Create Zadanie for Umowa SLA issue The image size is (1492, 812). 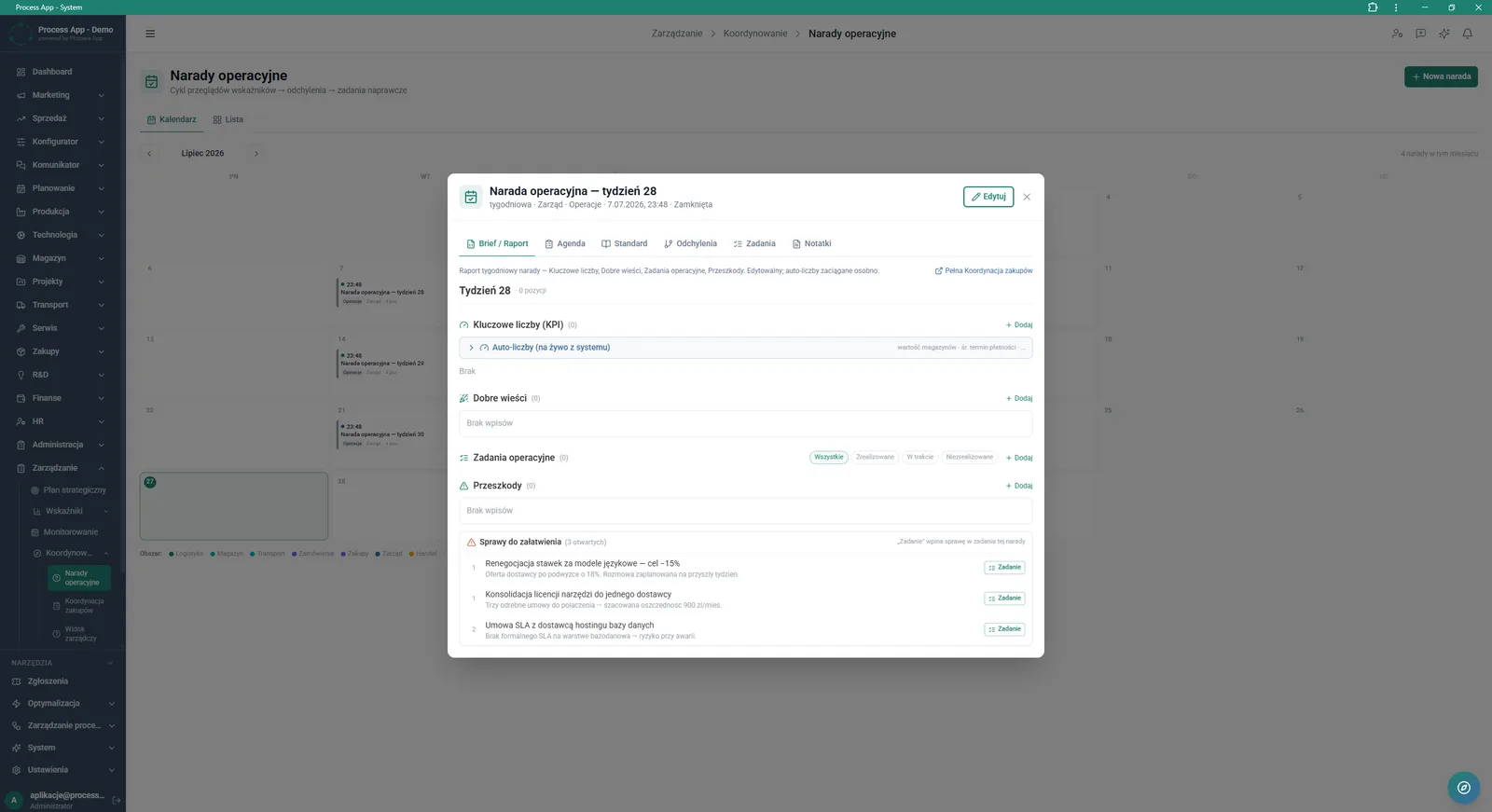[1004, 629]
